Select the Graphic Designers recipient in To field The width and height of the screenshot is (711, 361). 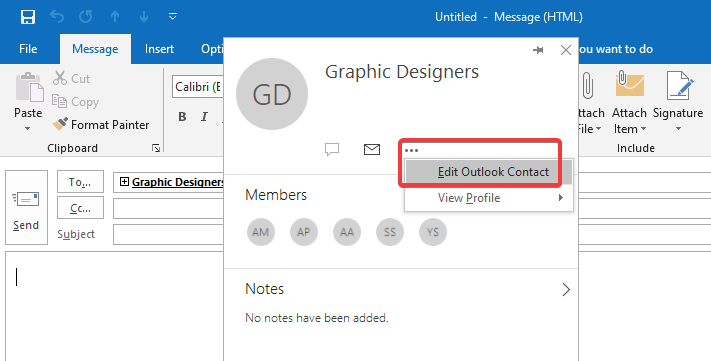tap(178, 182)
